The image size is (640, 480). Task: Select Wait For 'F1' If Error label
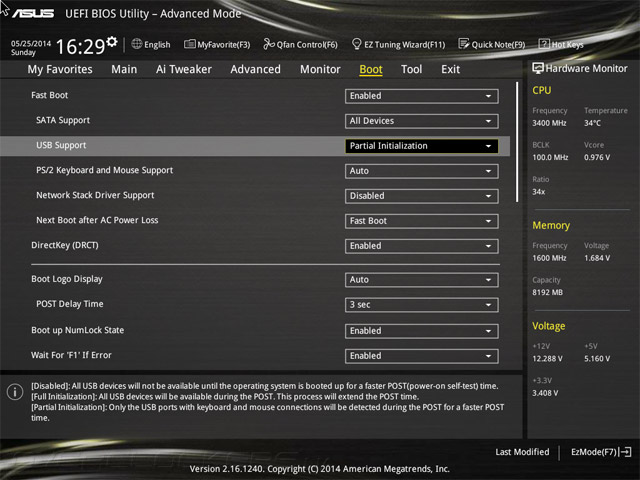(x=71, y=355)
